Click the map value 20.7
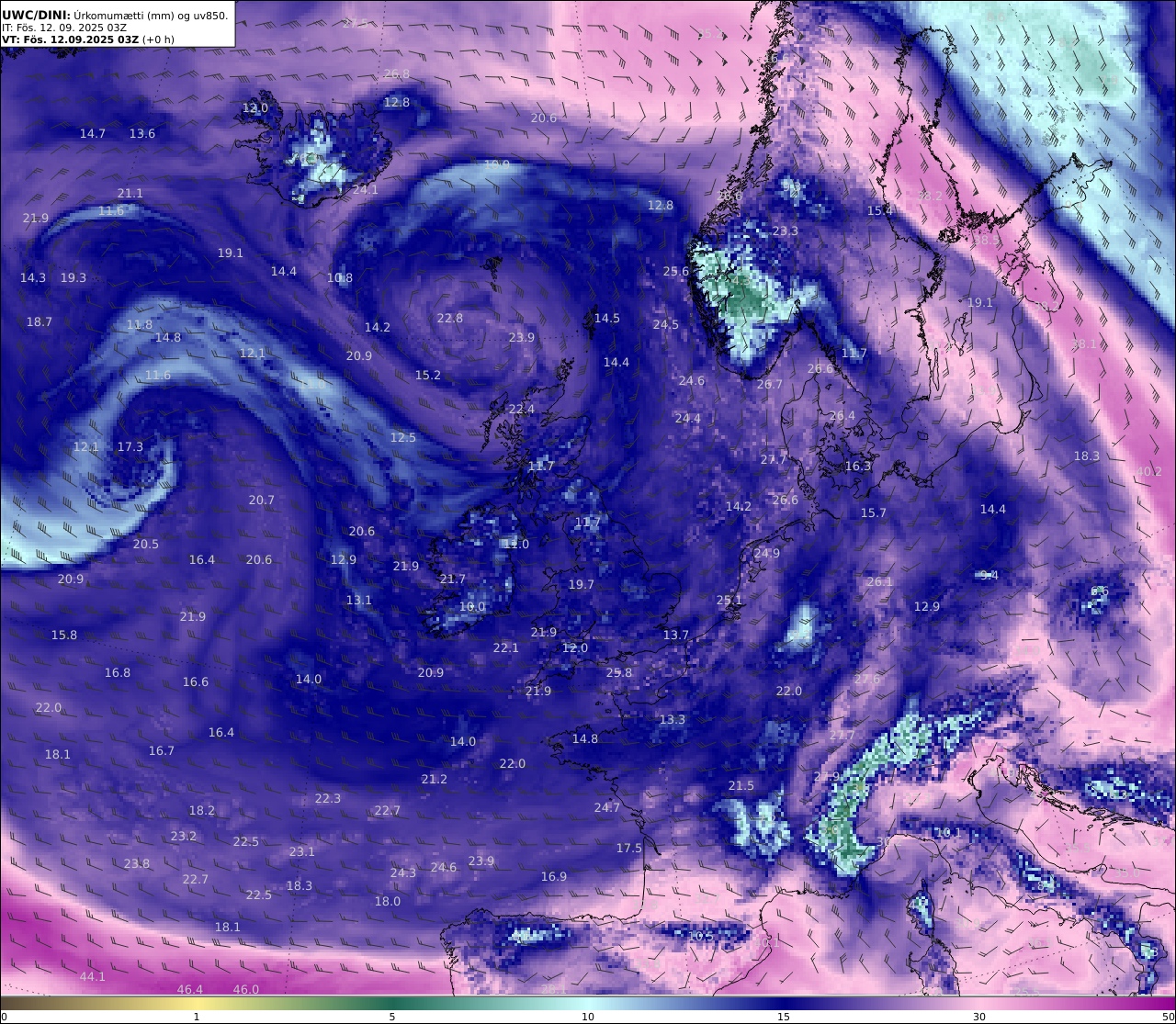The height and width of the screenshot is (1024, 1176). tap(262, 500)
